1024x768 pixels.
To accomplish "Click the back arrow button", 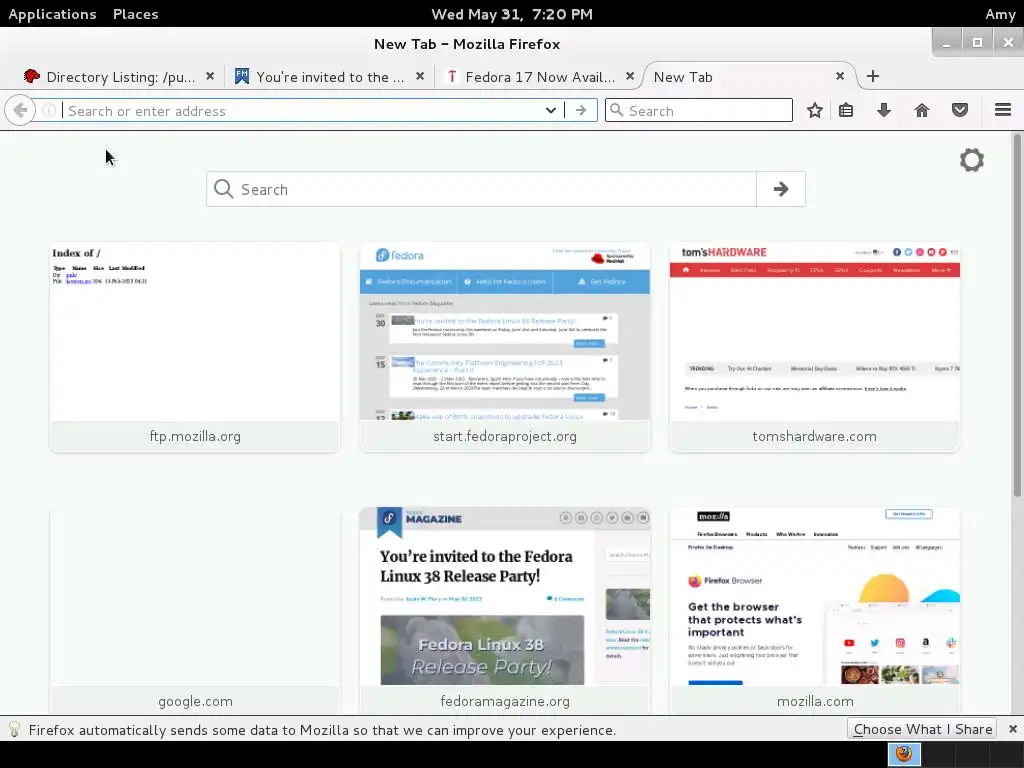I will tap(20, 110).
